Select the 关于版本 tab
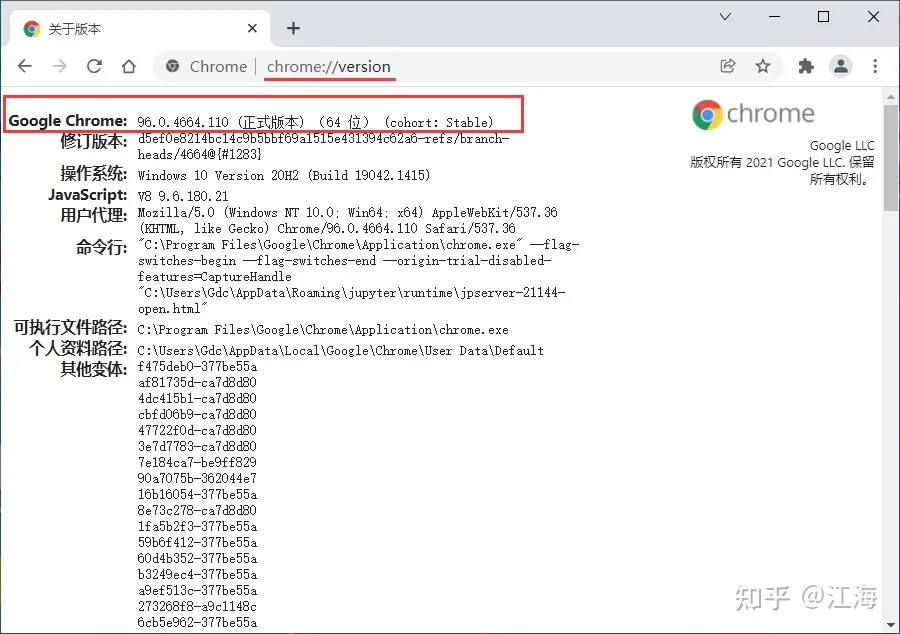900x634 pixels. [x=120, y=29]
